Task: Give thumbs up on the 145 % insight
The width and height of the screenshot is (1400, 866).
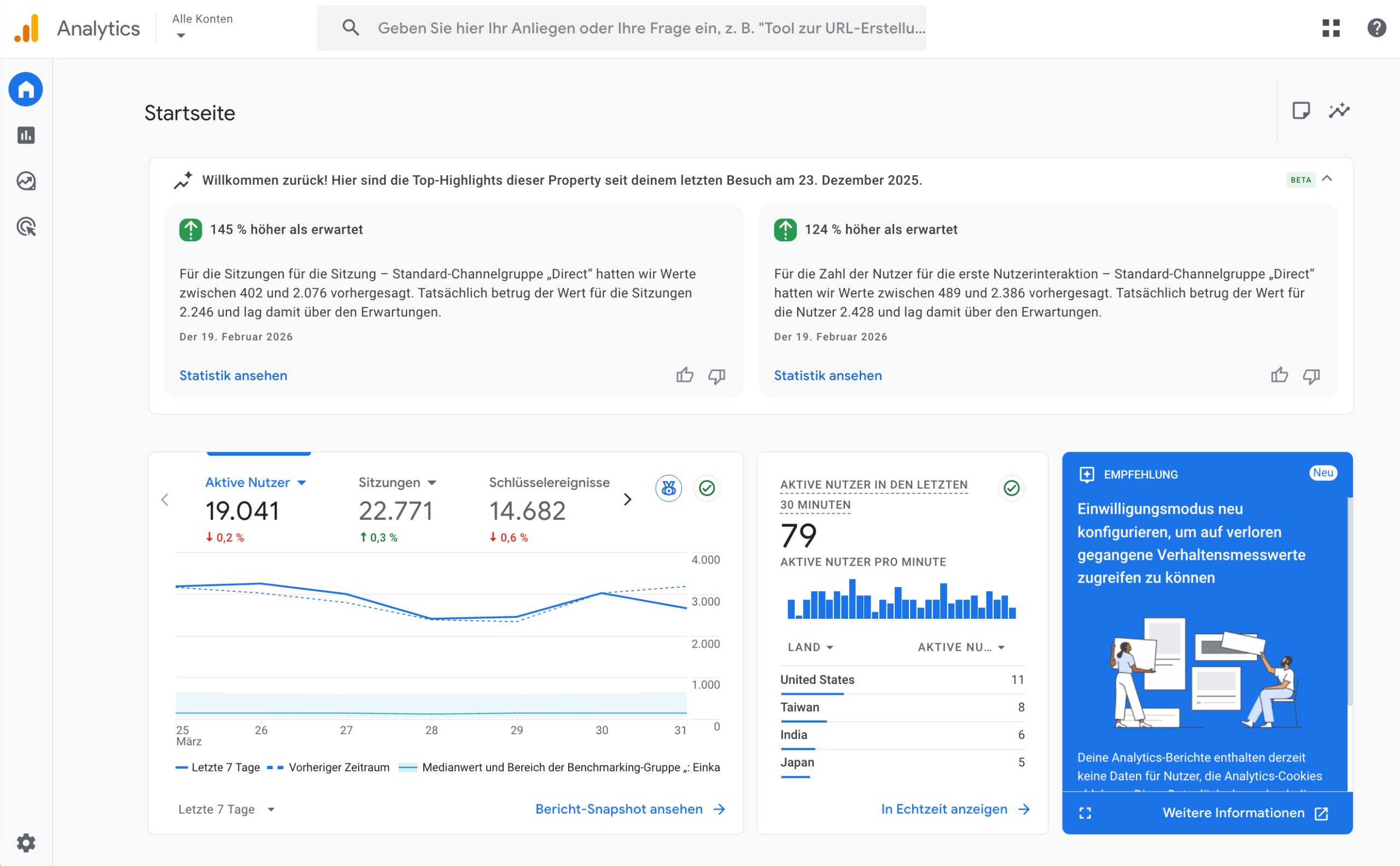Action: pos(685,376)
